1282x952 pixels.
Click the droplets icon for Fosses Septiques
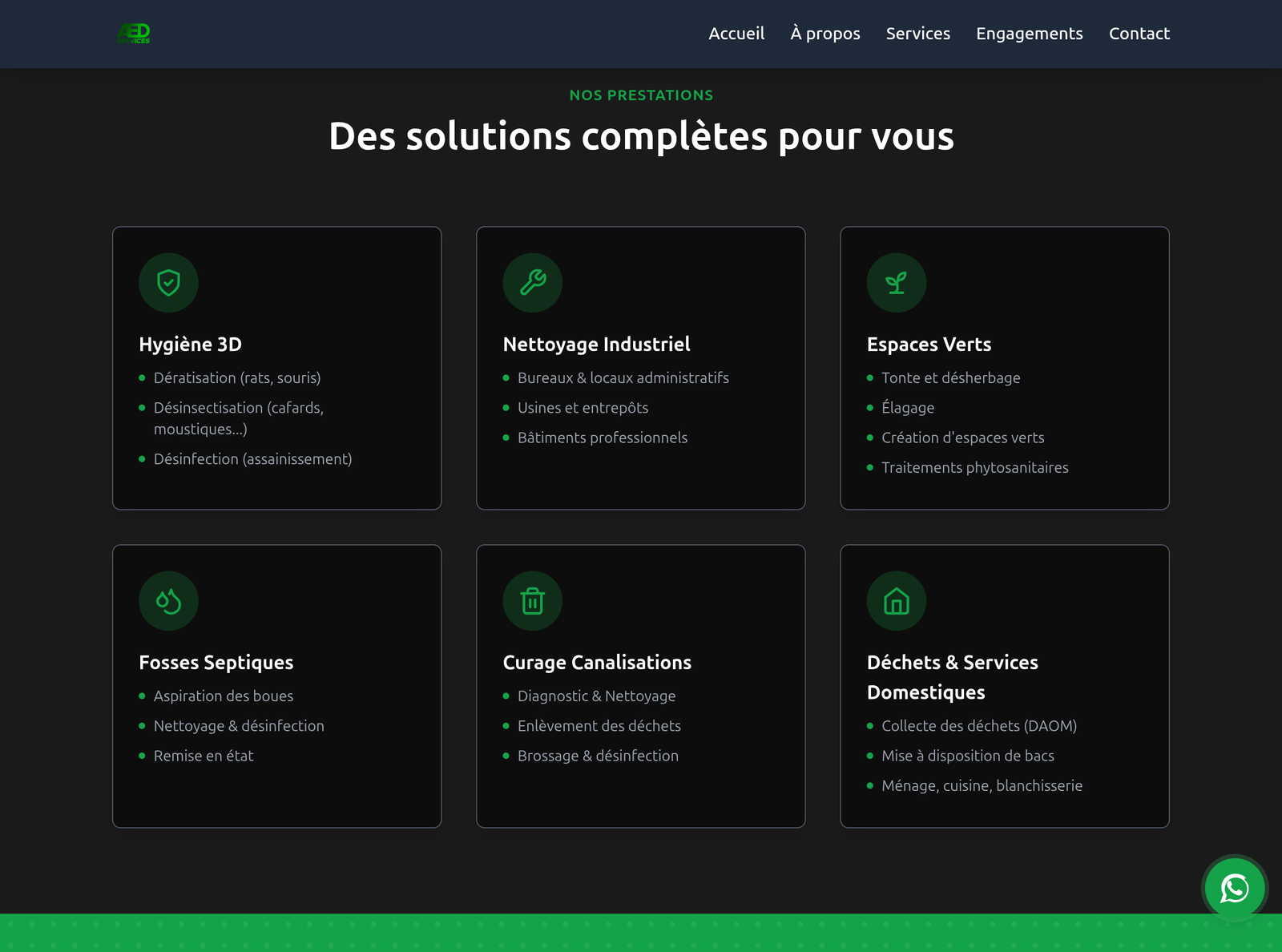168,601
